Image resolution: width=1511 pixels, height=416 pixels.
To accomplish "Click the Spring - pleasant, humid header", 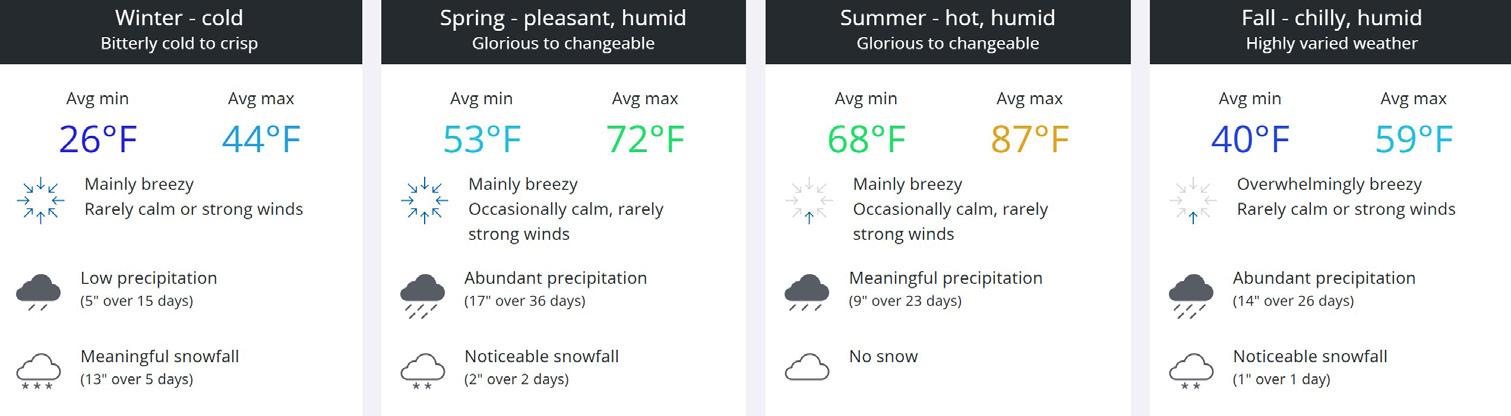I will [x=563, y=18].
